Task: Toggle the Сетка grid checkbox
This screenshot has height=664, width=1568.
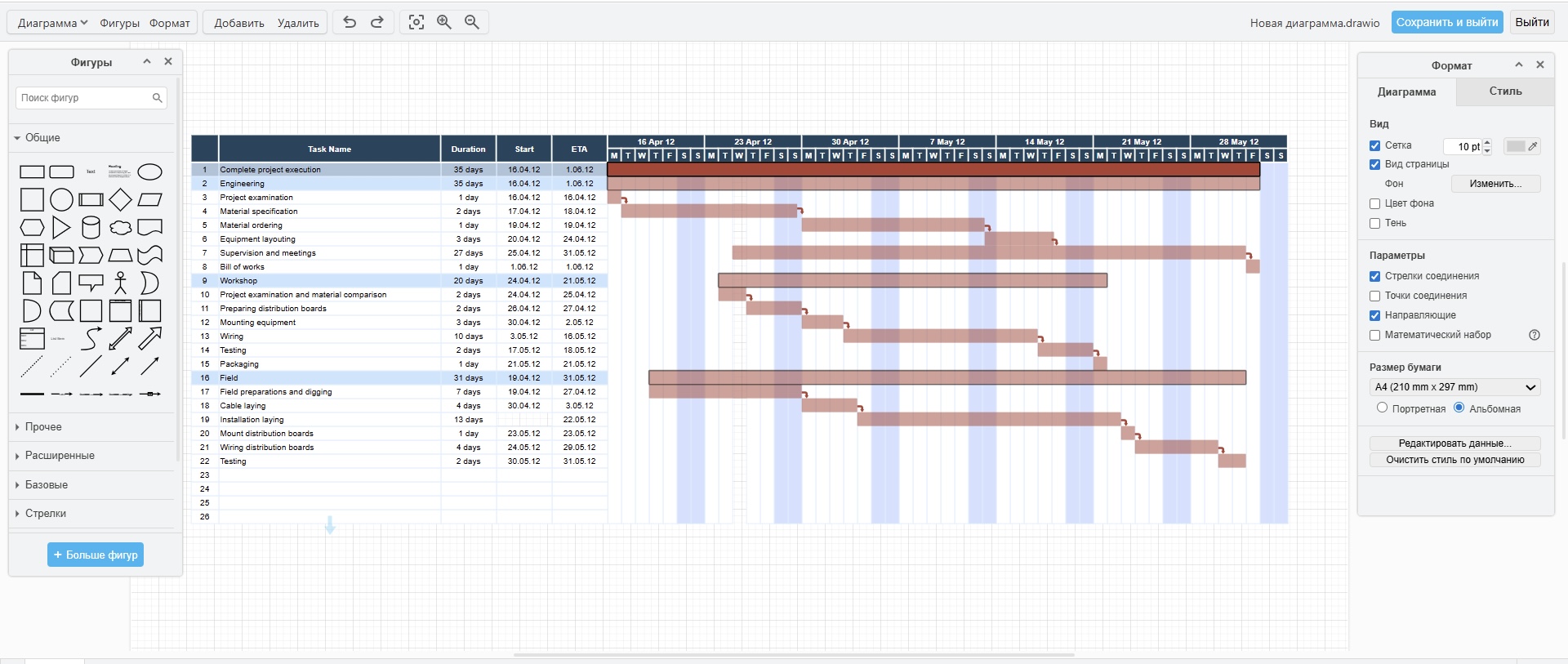Action: click(1374, 145)
